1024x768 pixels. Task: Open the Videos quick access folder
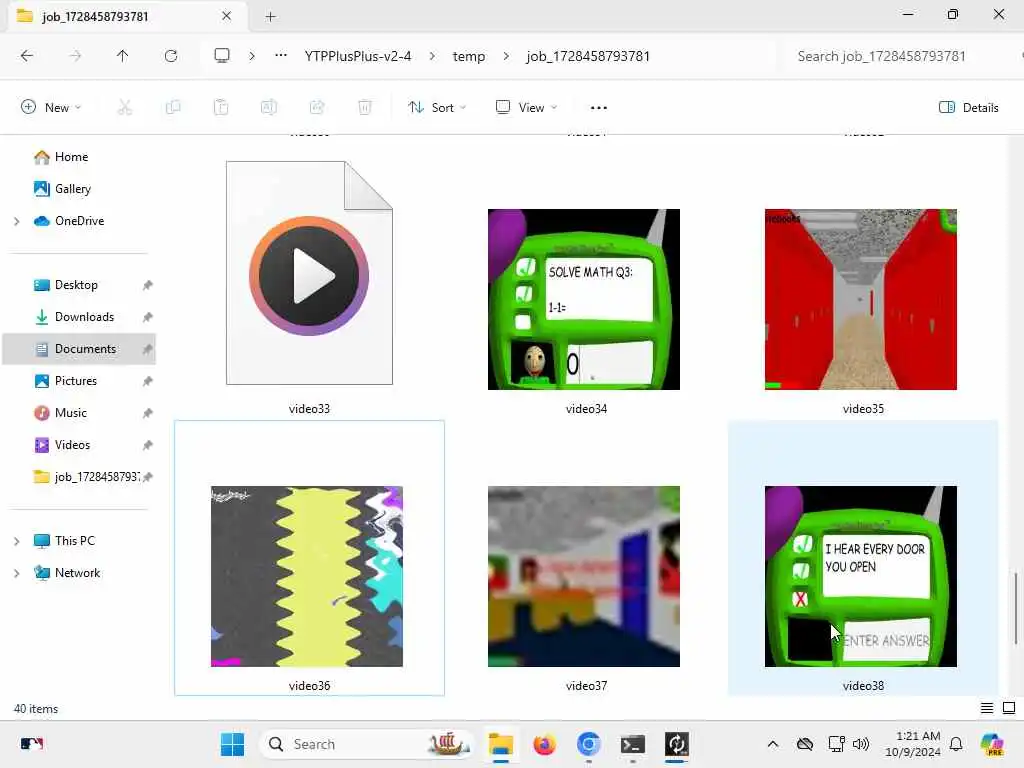(72, 445)
